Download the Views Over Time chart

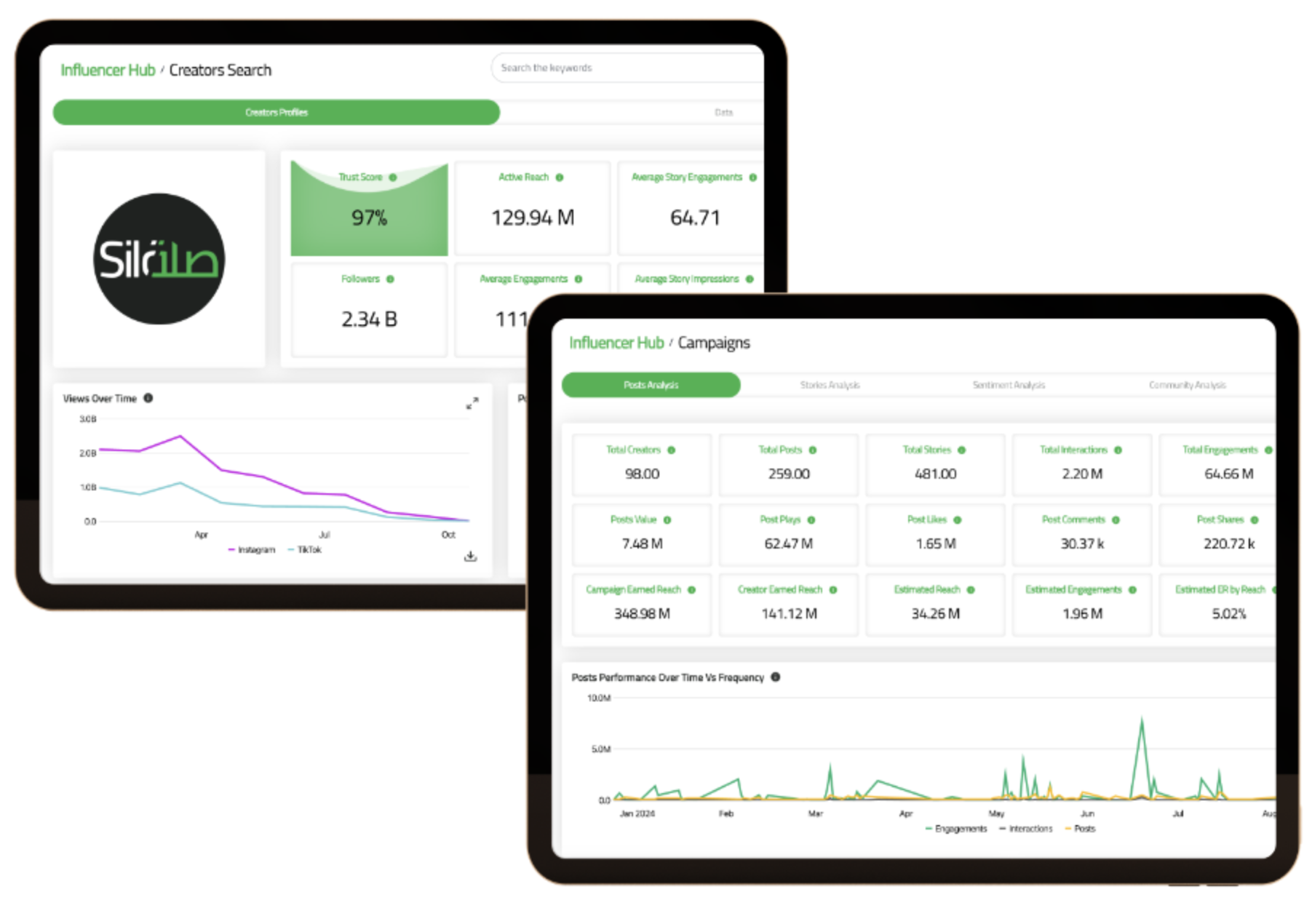471,557
